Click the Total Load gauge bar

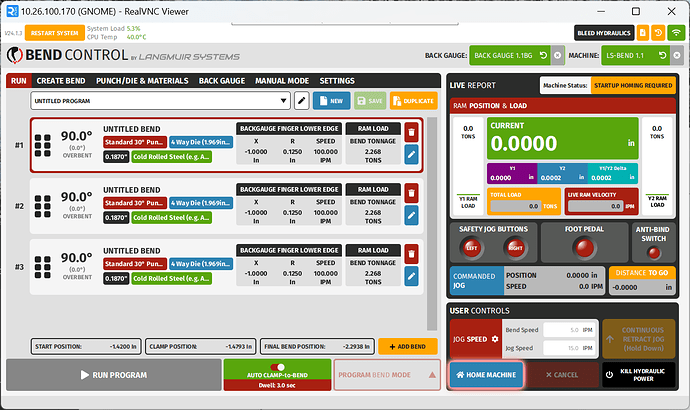point(516,206)
